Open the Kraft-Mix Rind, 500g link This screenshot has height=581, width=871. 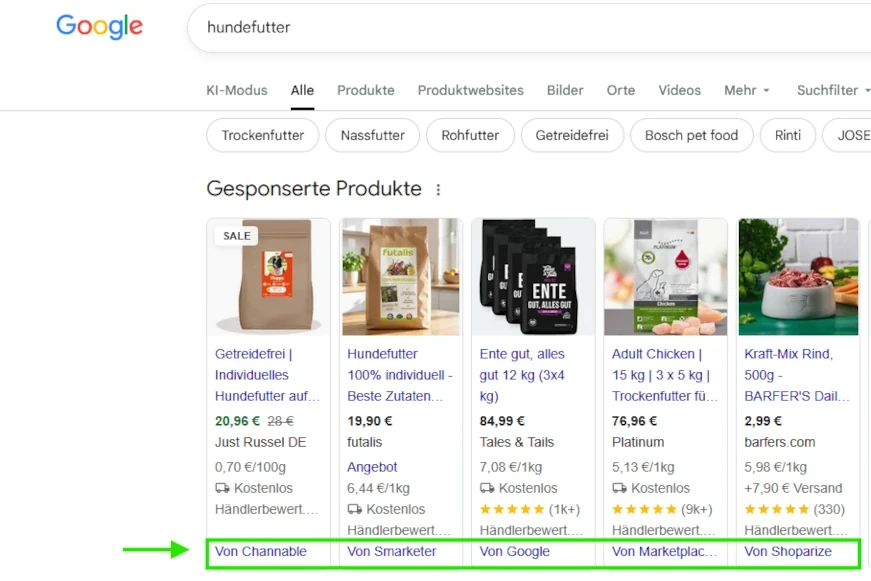tap(797, 375)
